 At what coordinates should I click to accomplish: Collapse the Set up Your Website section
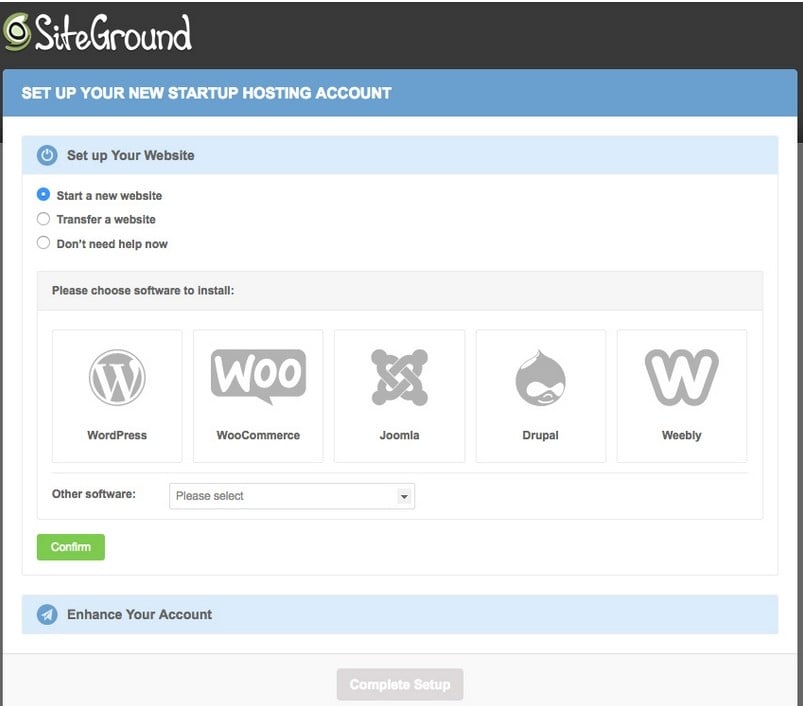(399, 155)
